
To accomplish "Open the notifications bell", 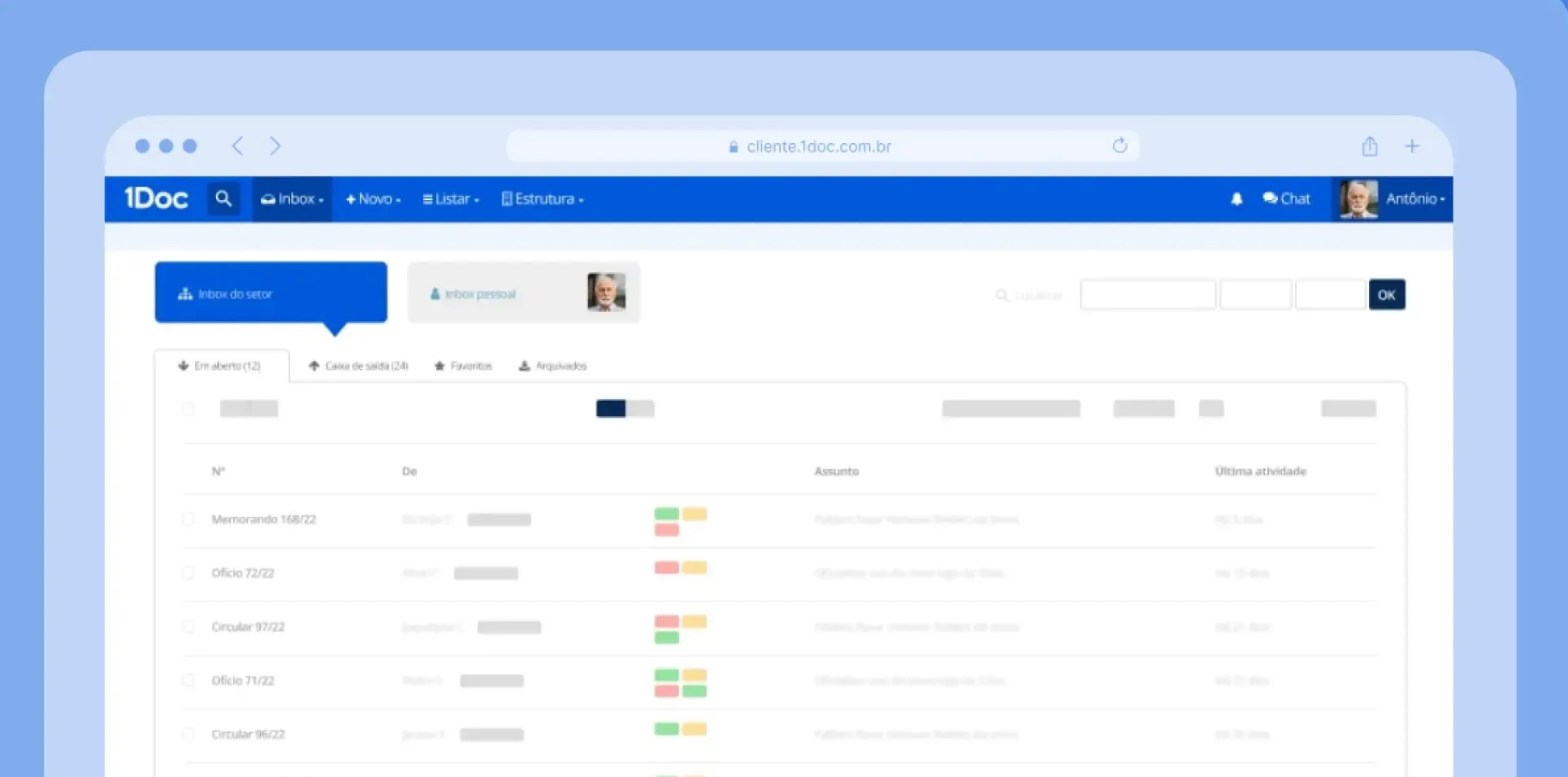I will click(x=1236, y=199).
